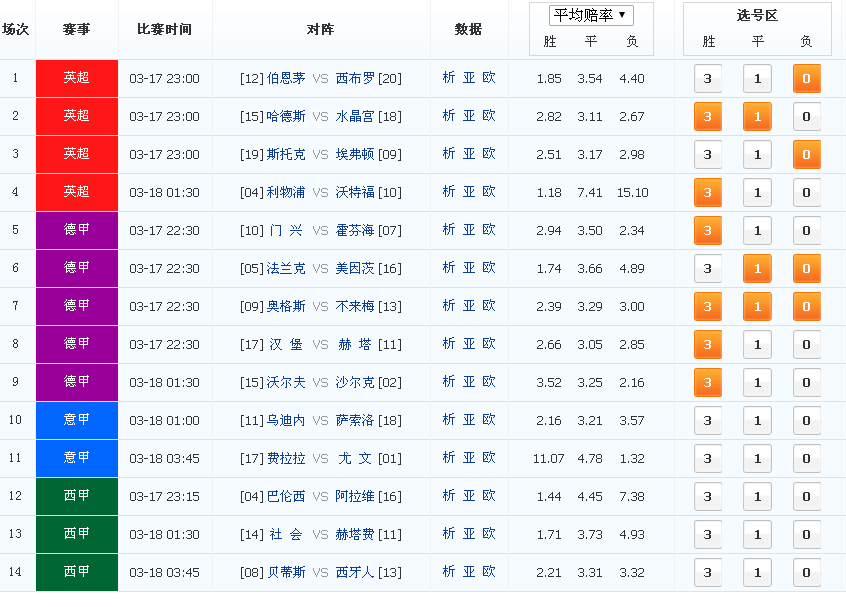846x607 pixels.
Task: Open team link 萨索洛
Action: click(x=355, y=420)
